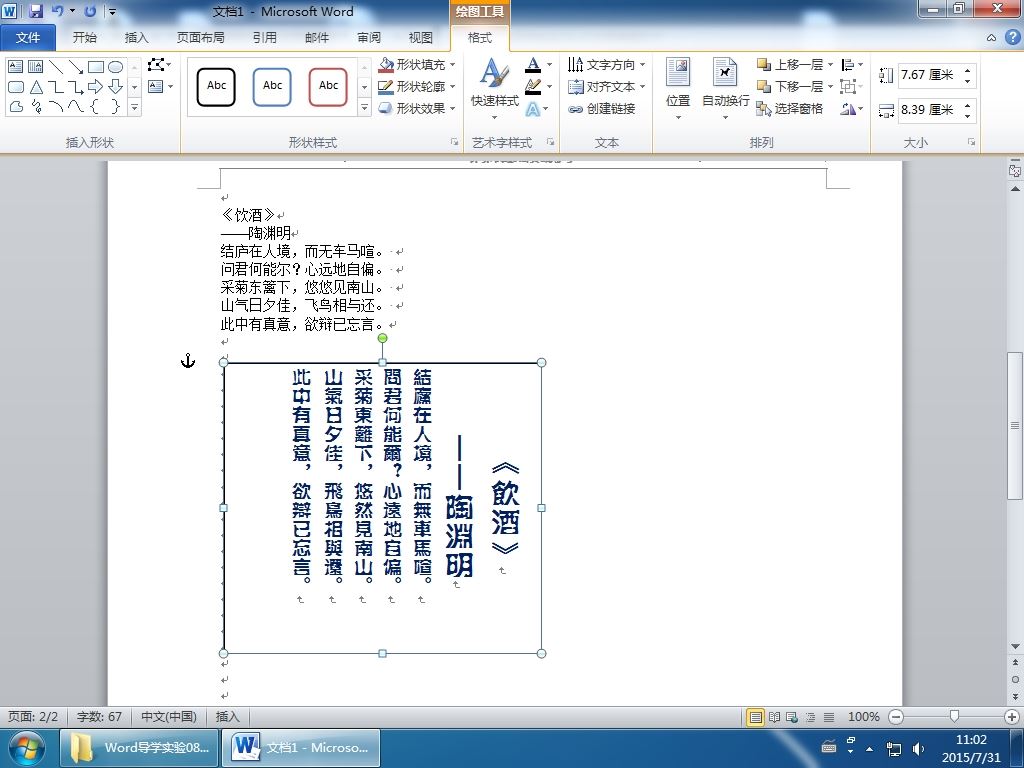Click the text fill color A button

click(x=533, y=65)
